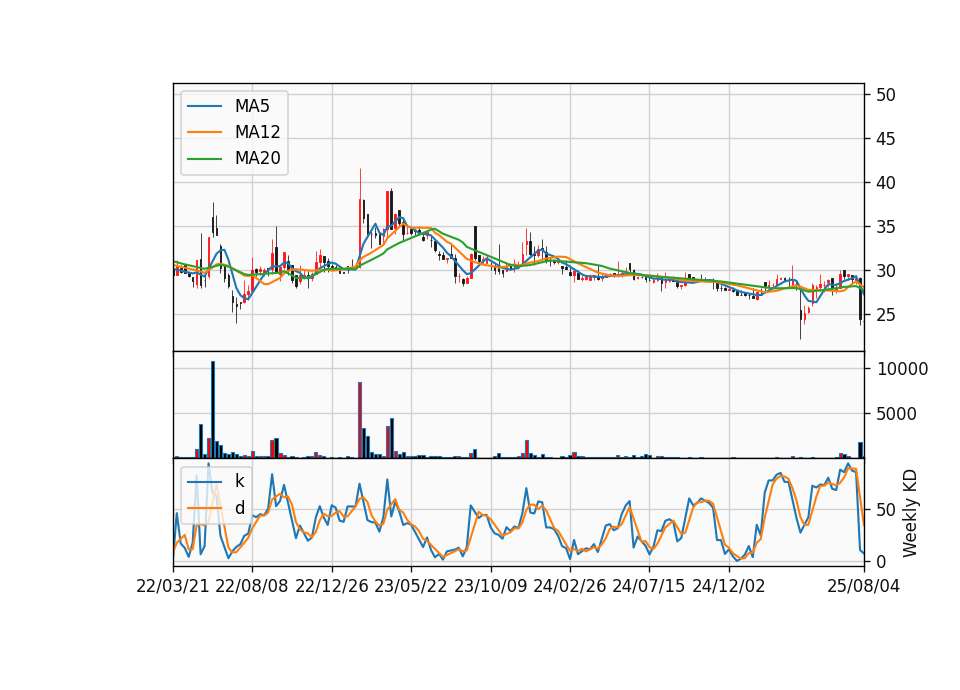Image resolution: width=960 pixels, height=690 pixels.
Task: Click the orange MA12 legend line sample
Action: (x=204, y=132)
